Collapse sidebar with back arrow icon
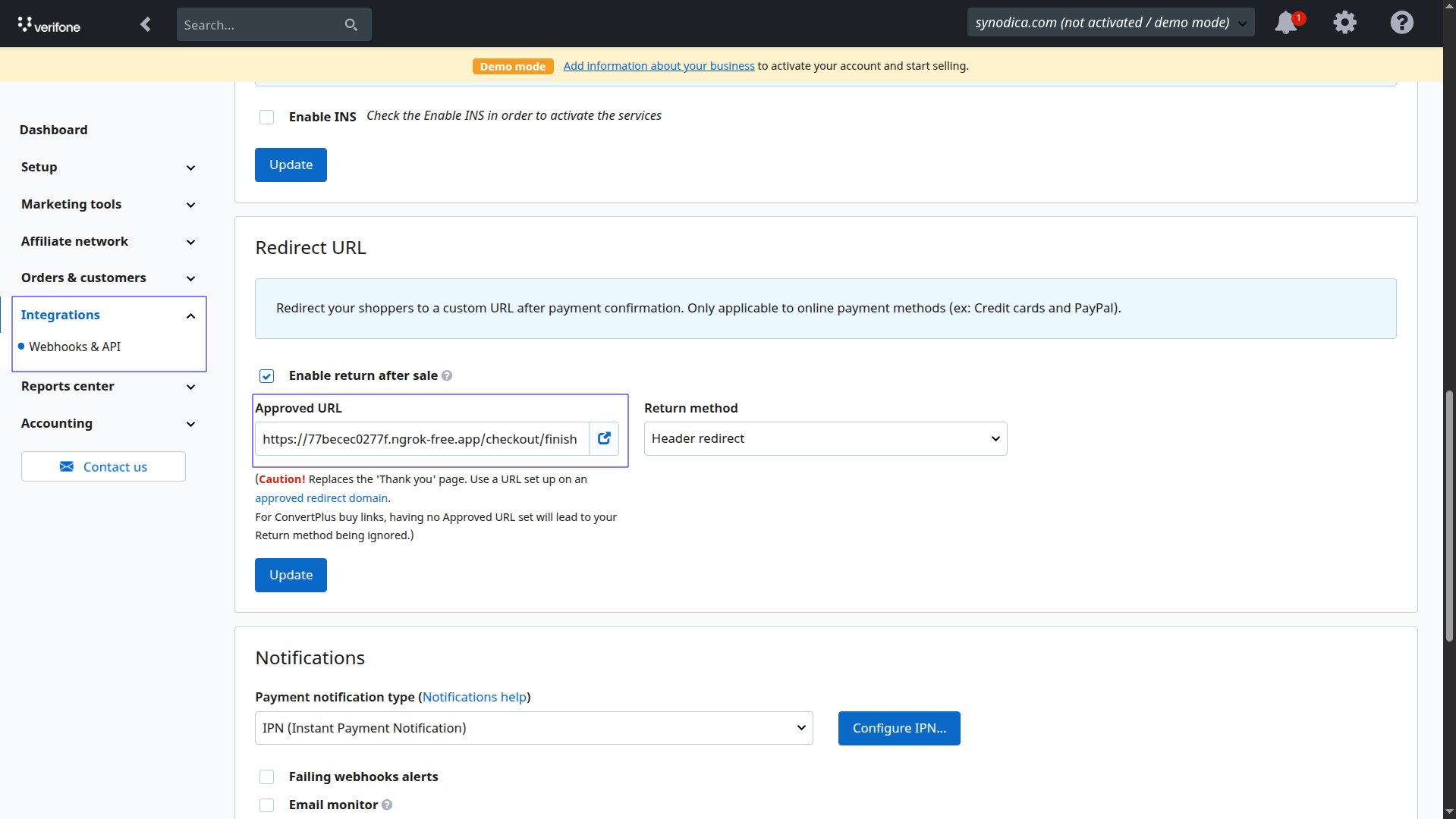 click(x=146, y=24)
